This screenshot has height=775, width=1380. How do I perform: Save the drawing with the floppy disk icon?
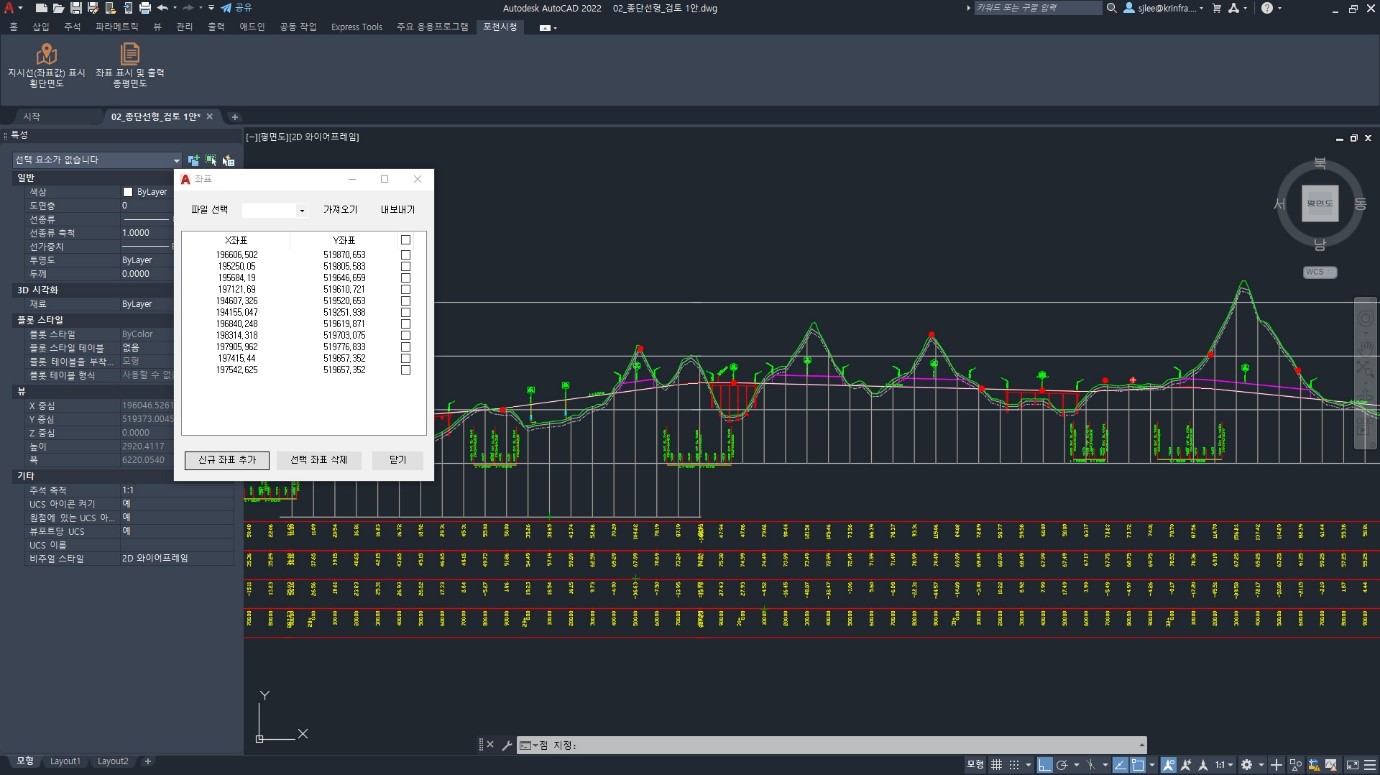tap(76, 8)
